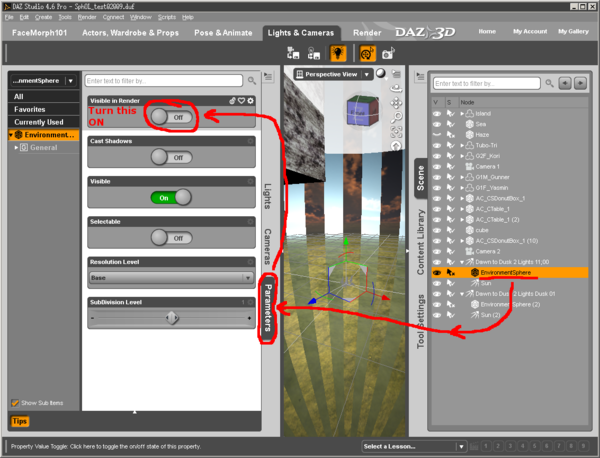The image size is (600, 458).
Task: Open the node selection dropdown showing ...nmentSphere
Action: pos(42,81)
